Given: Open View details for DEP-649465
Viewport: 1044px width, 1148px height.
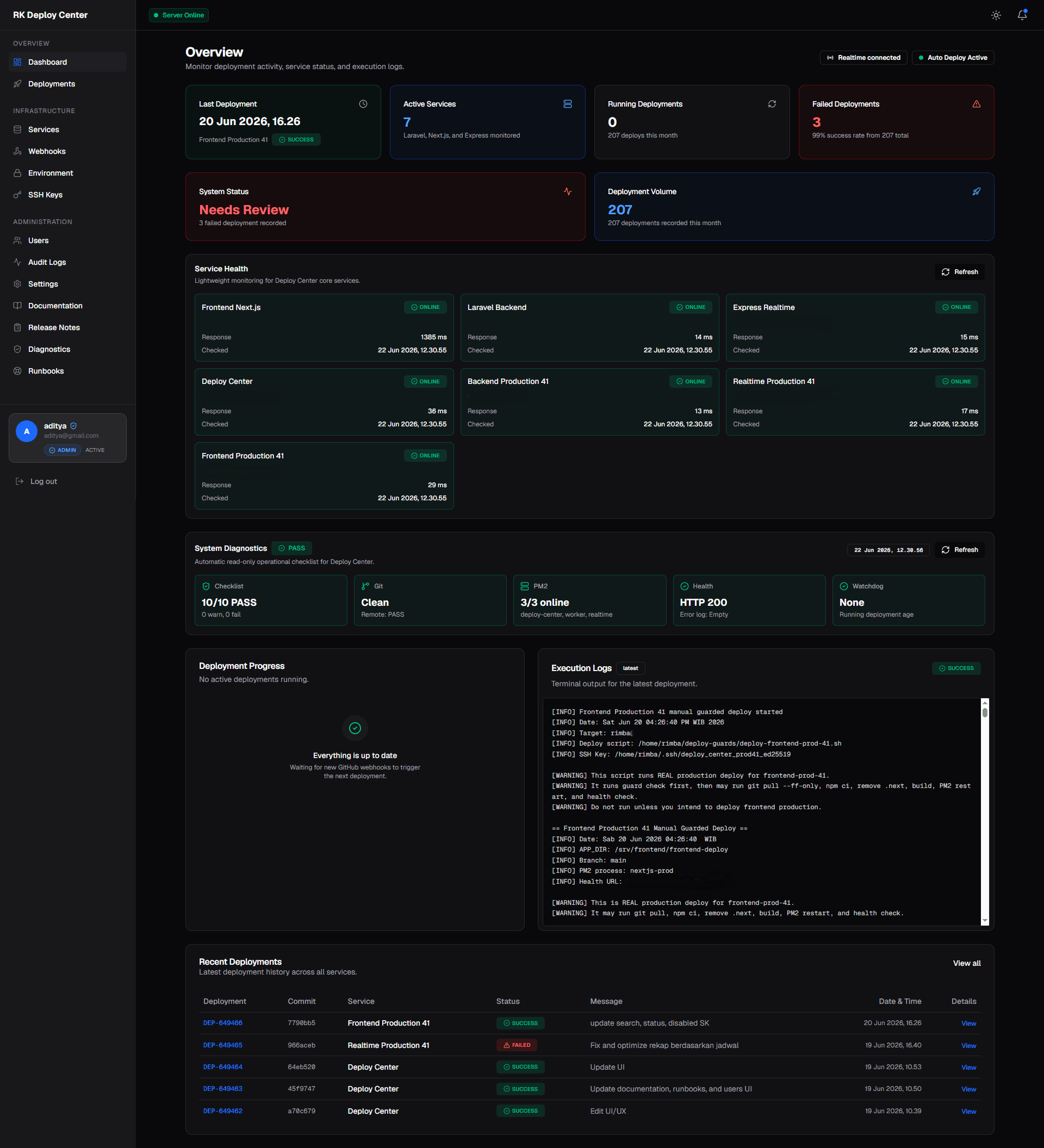Looking at the screenshot, I should 968,1046.
